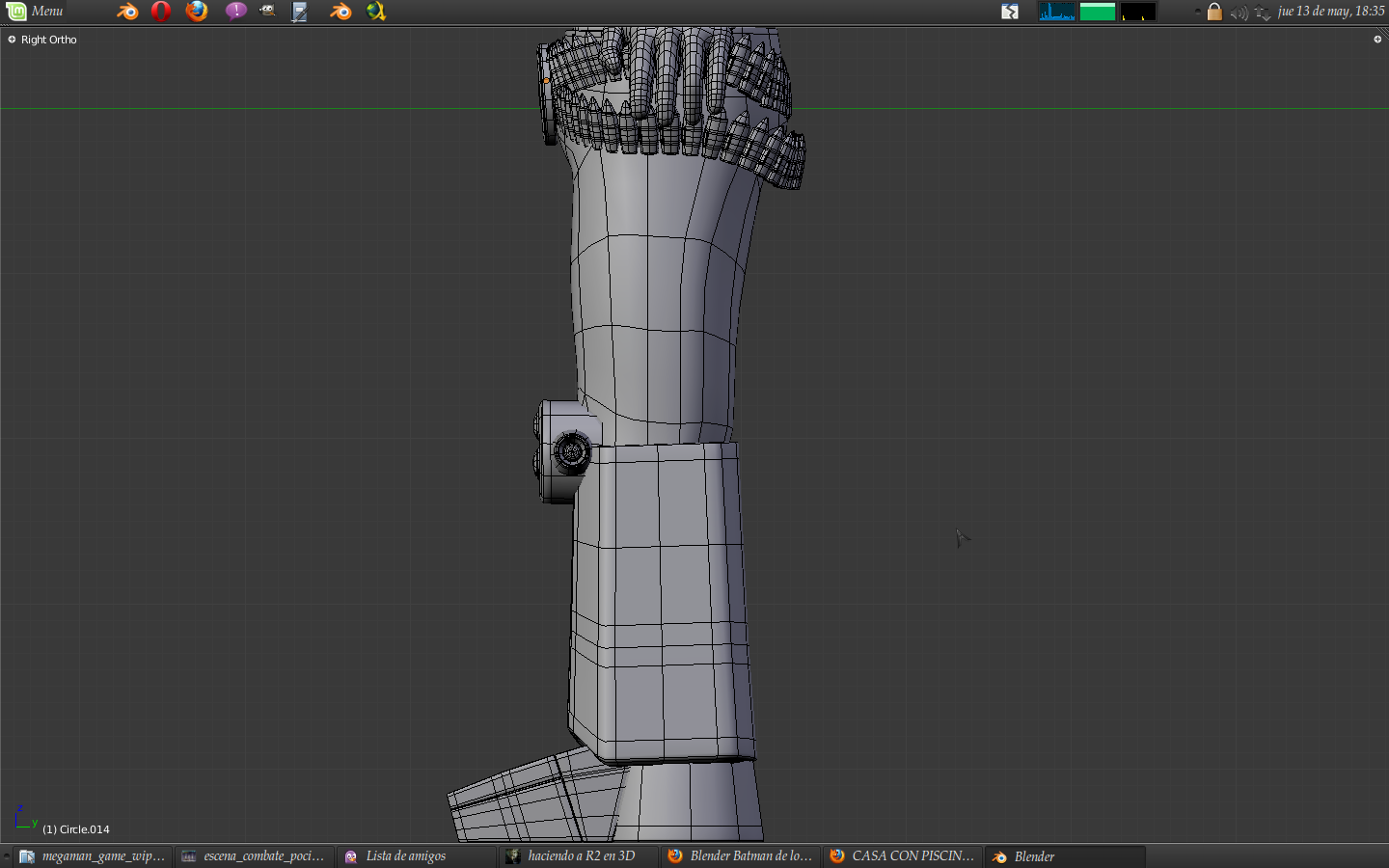The height and width of the screenshot is (868, 1389).
Task: Select the Blender window button in taskbar
Action: coord(1065,856)
